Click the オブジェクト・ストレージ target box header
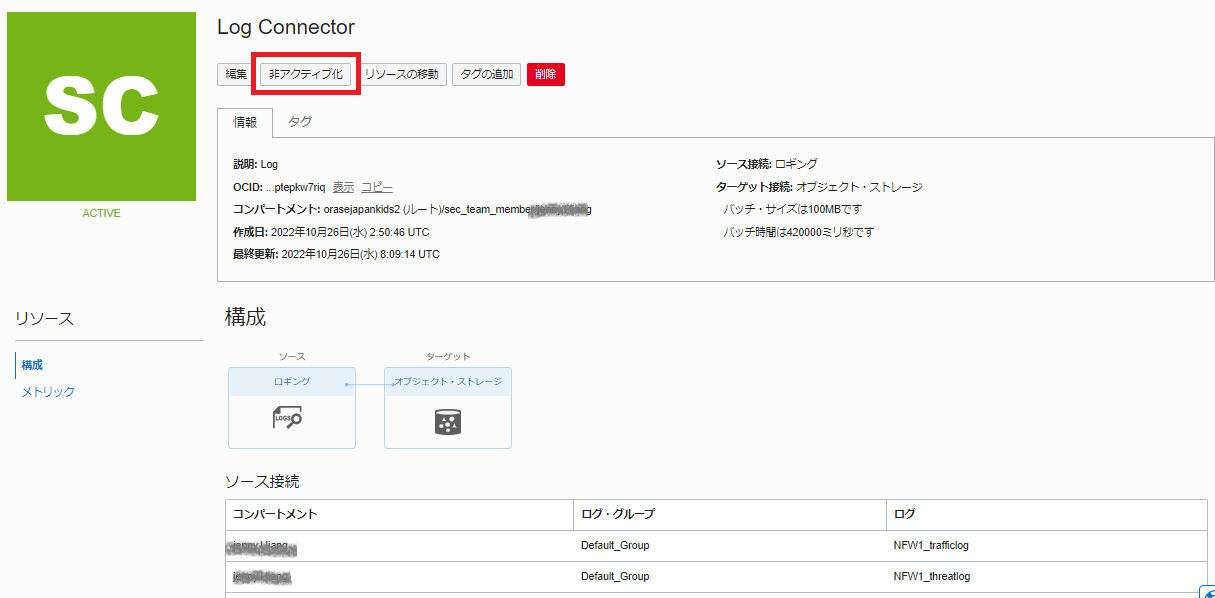 [x=448, y=381]
